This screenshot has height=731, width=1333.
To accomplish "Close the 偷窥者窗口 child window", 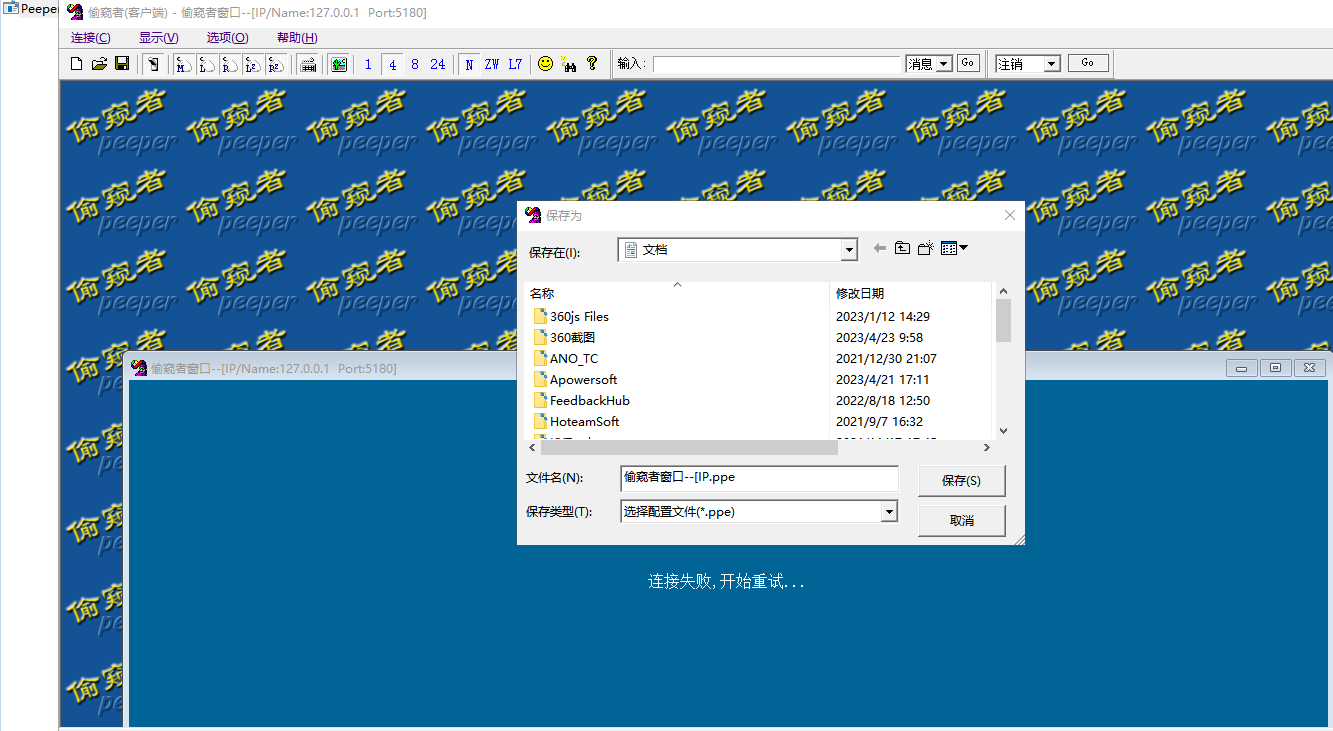I will pyautogui.click(x=1309, y=368).
